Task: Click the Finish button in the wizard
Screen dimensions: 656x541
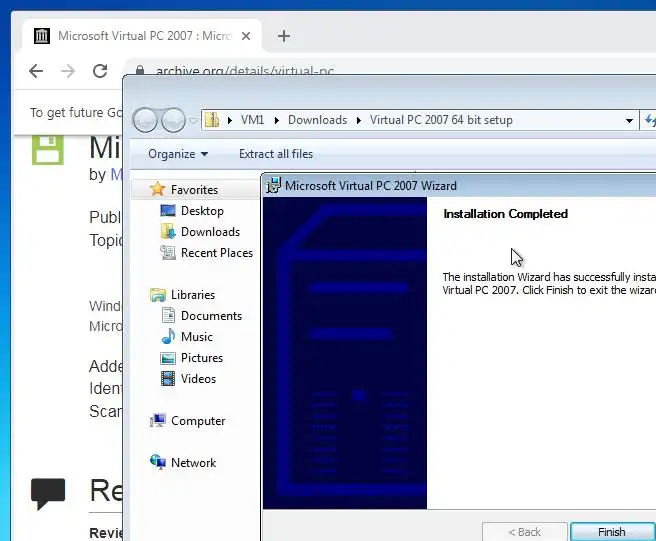Action: tap(613, 531)
